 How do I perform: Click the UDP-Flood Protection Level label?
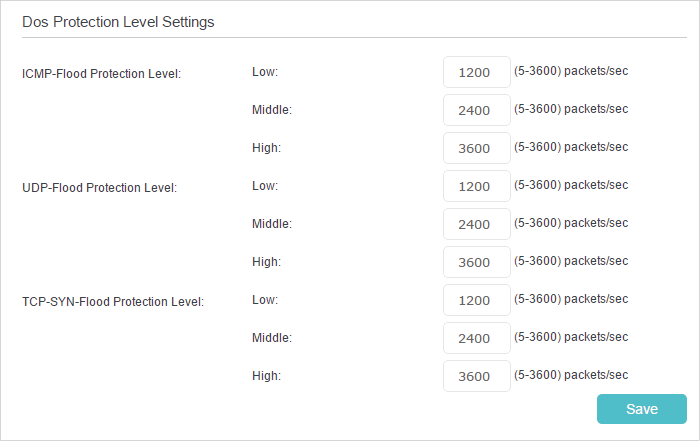point(100,188)
